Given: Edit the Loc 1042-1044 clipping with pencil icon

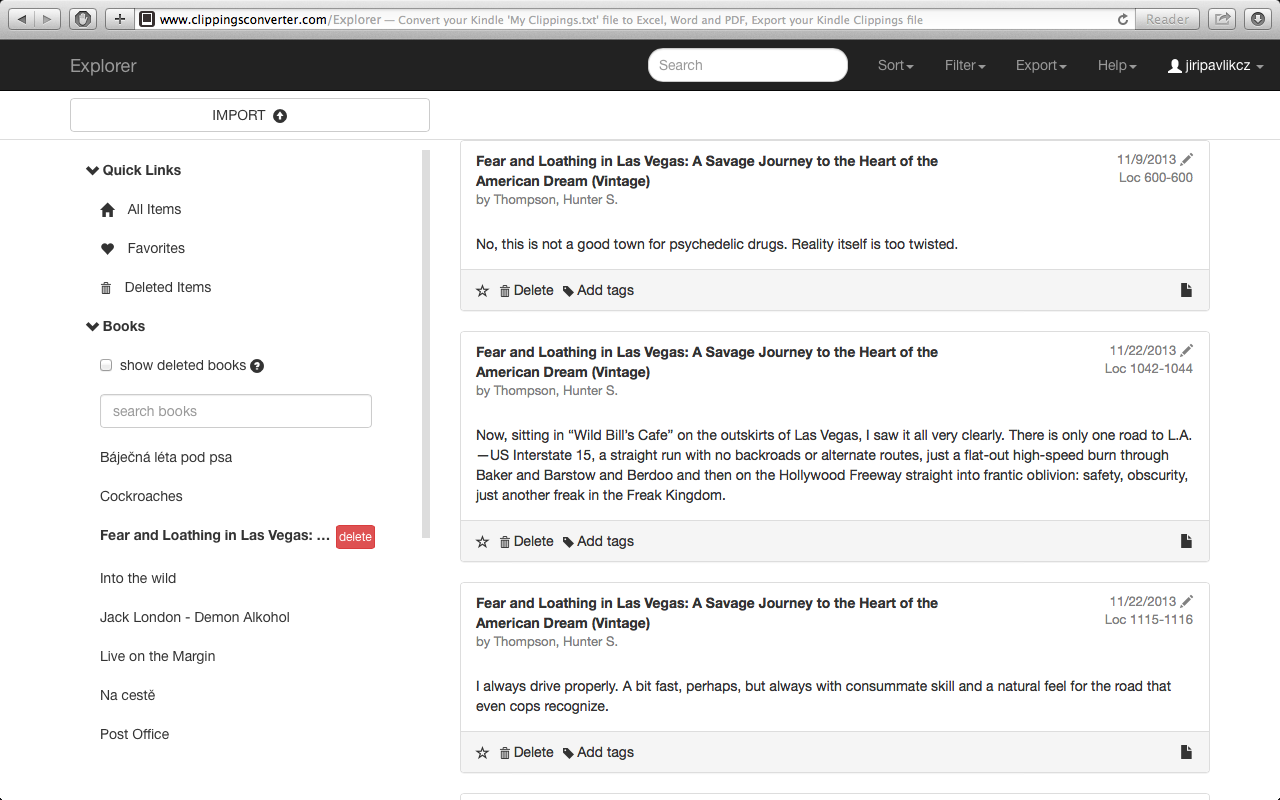Looking at the screenshot, I should click(1187, 350).
